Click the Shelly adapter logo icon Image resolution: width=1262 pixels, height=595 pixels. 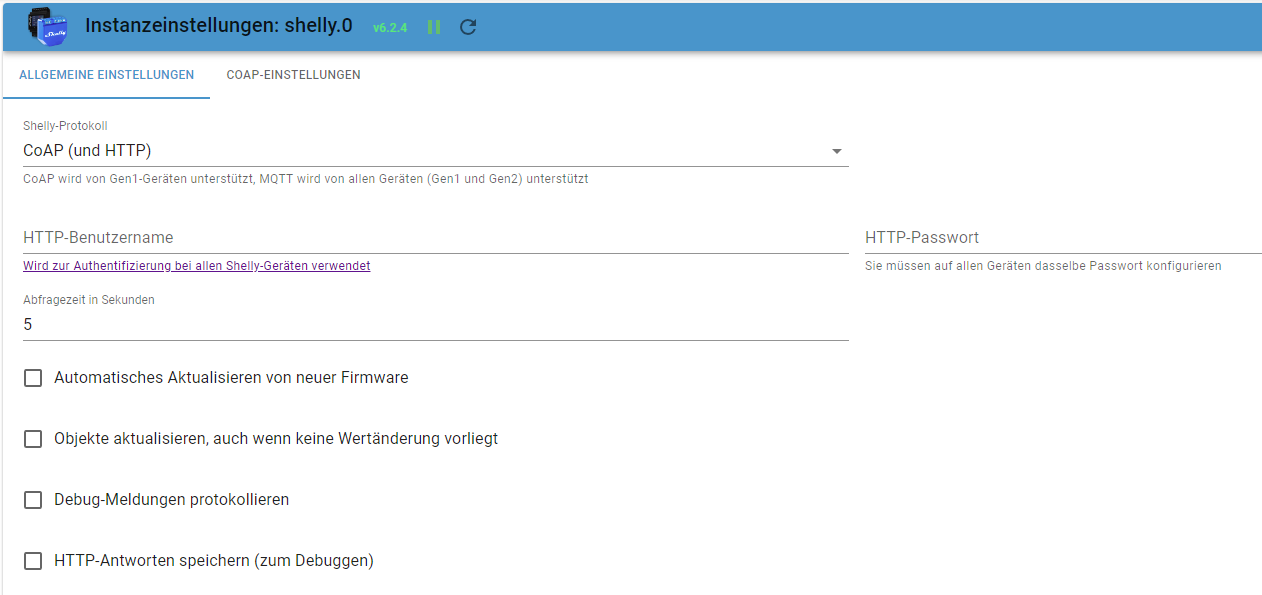point(47,27)
